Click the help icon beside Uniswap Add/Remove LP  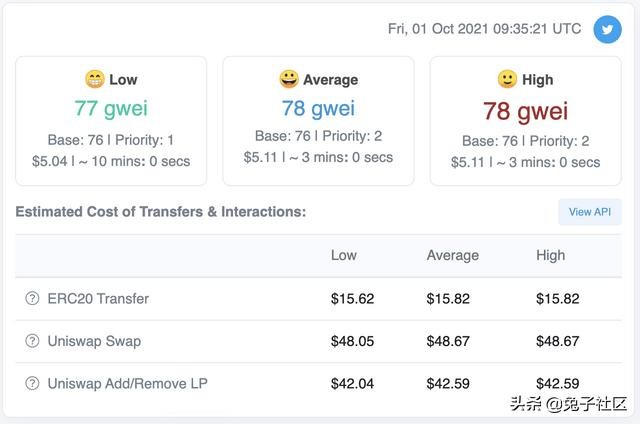tap(32, 383)
